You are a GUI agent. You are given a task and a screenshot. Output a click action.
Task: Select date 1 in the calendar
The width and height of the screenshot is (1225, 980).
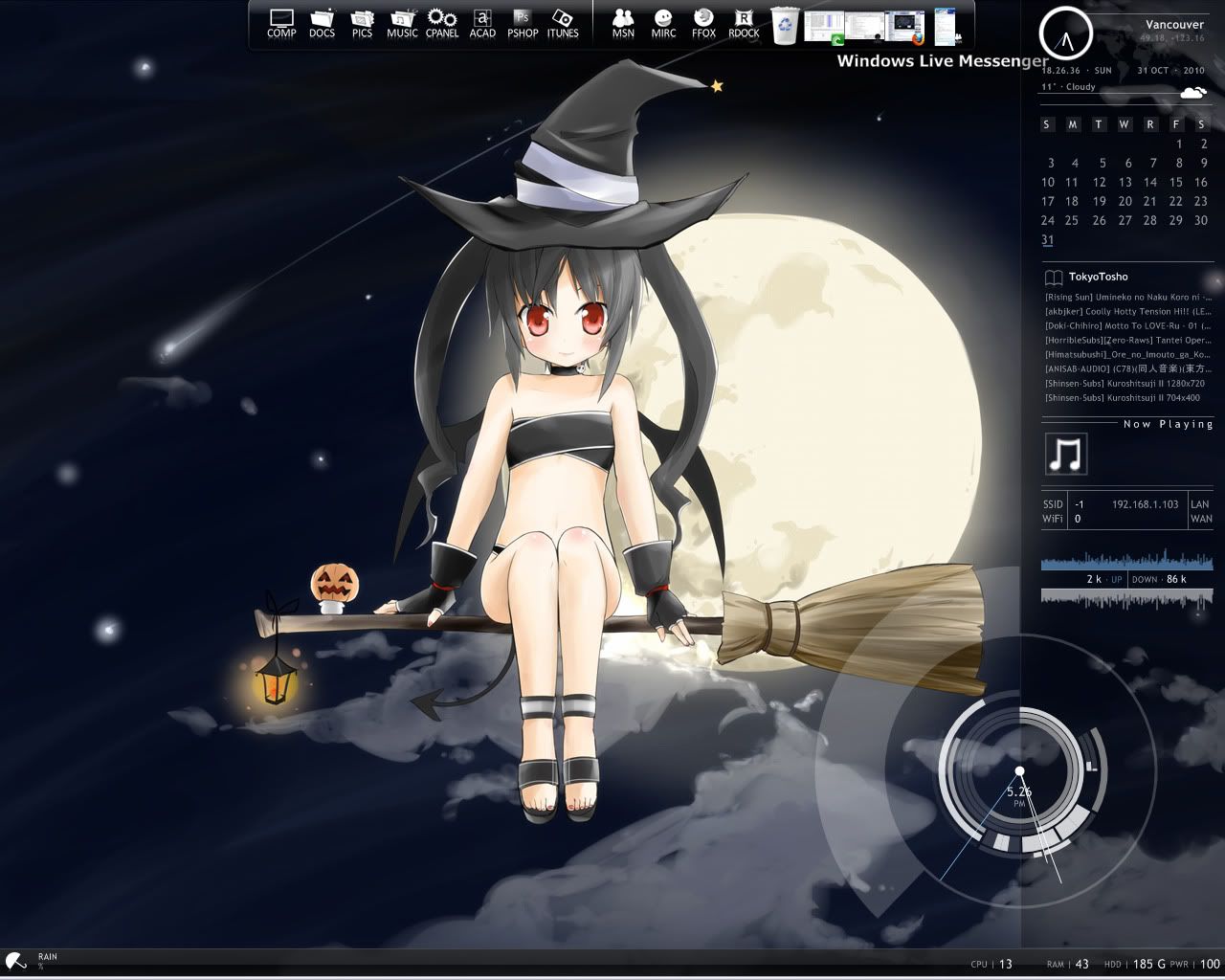(1179, 144)
